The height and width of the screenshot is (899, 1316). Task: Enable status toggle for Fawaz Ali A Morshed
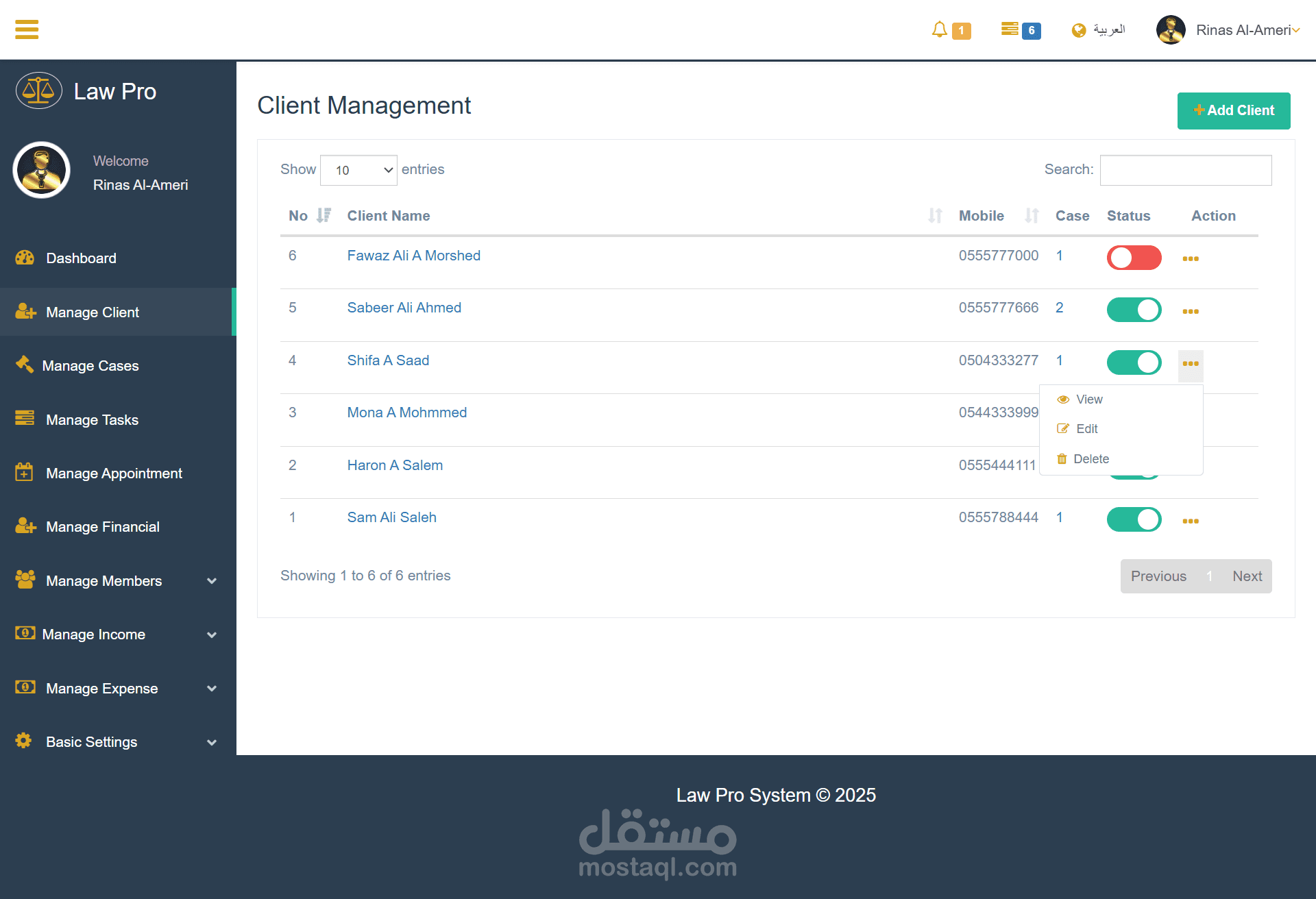pyautogui.click(x=1134, y=258)
